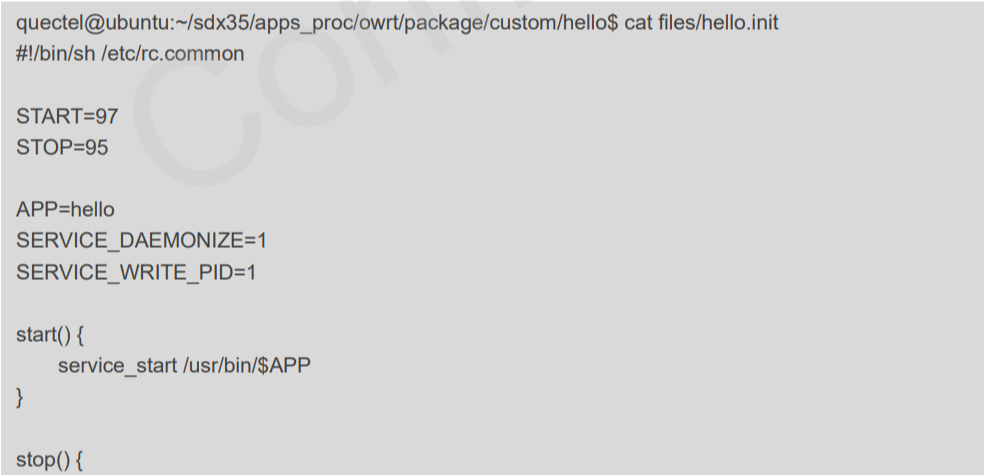
Task: Click the closing brace of start function
Action: [19, 397]
